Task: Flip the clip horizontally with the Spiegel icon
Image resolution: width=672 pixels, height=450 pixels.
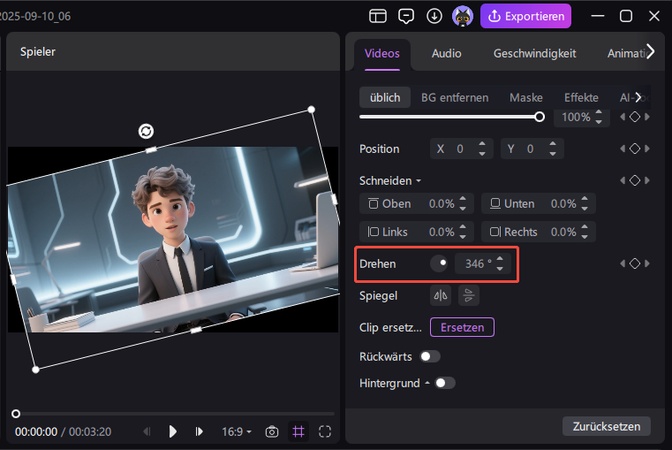Action: coord(441,295)
